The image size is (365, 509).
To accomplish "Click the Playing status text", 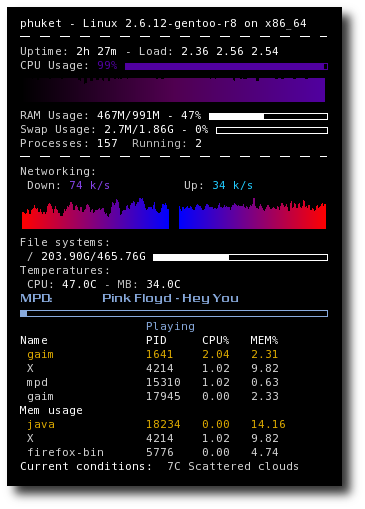I will pos(170,326).
